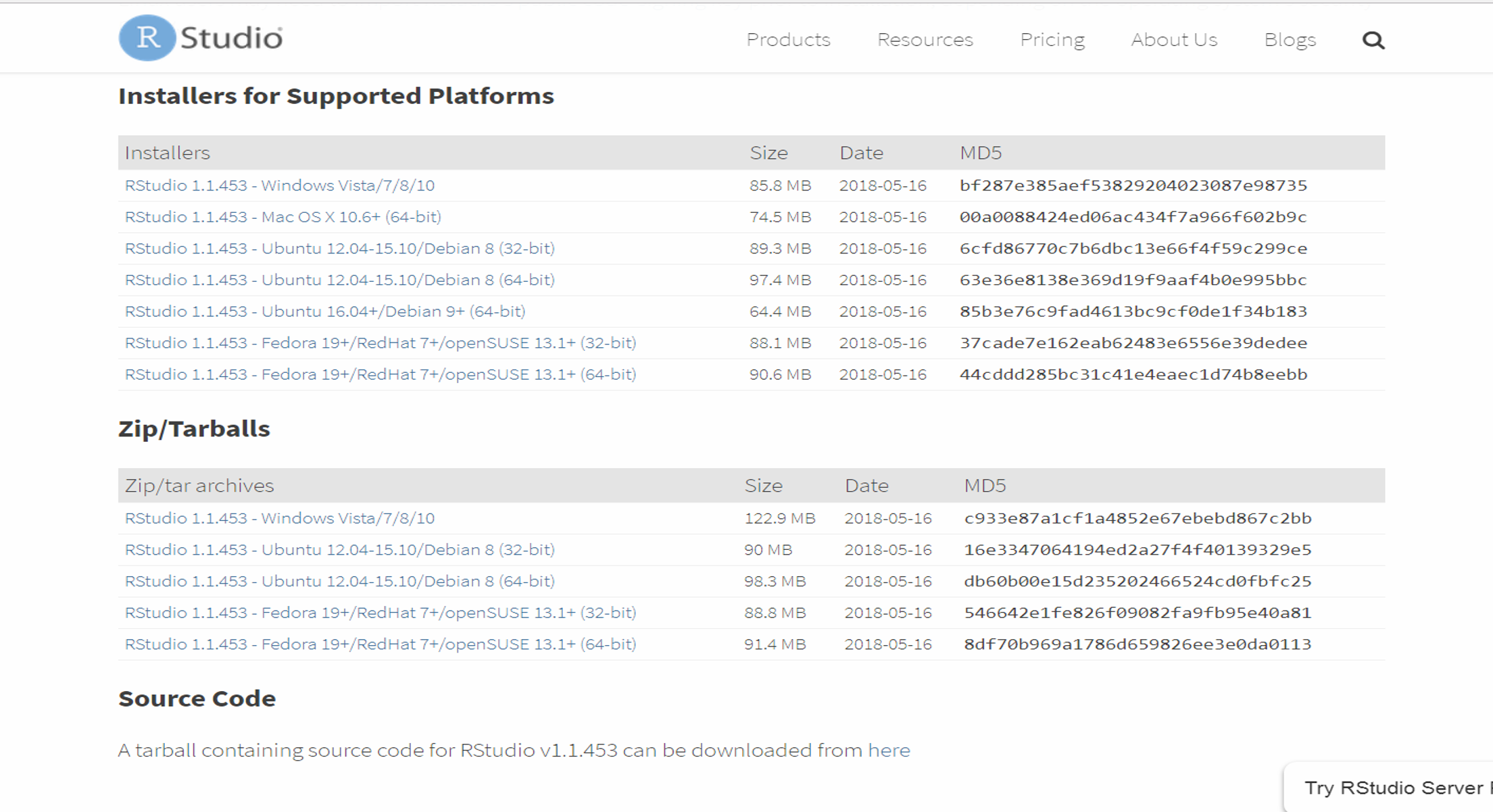Screen dimensions: 1493x812
Task: Download Fedora 64-bit tarball, 91.4 MB
Action: [x=380, y=644]
